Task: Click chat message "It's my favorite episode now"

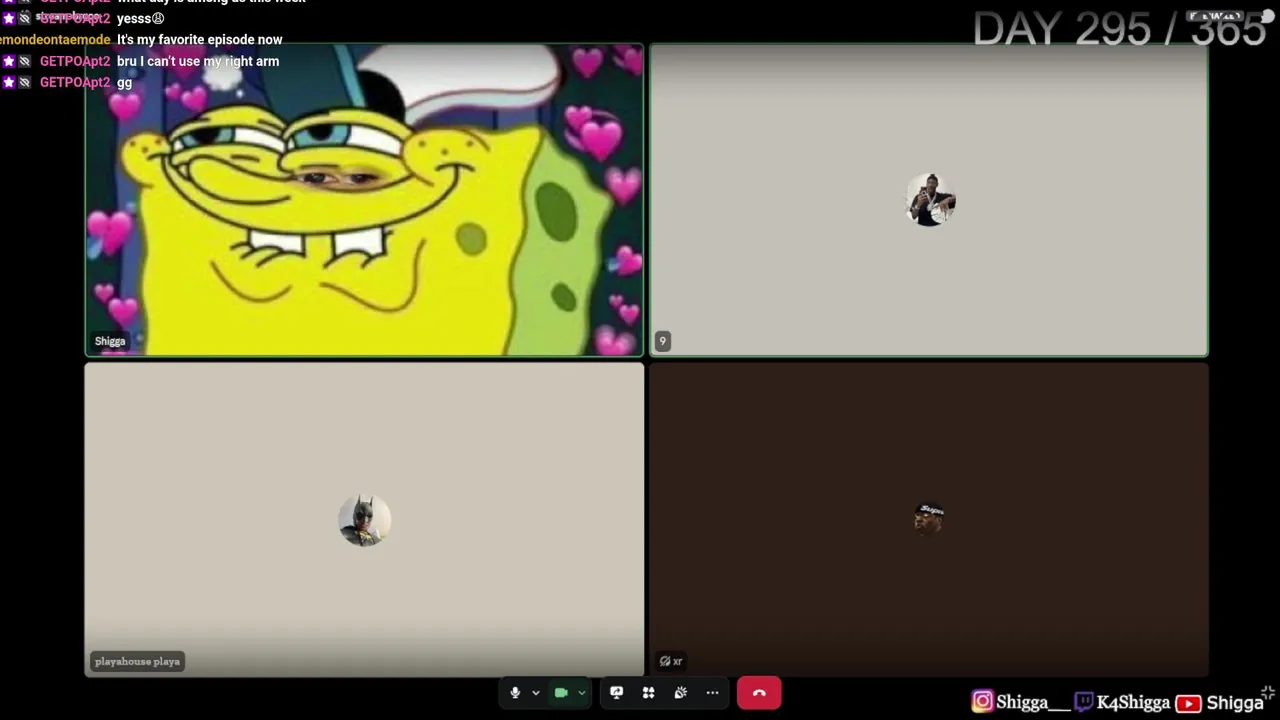Action: pyautogui.click(x=200, y=40)
